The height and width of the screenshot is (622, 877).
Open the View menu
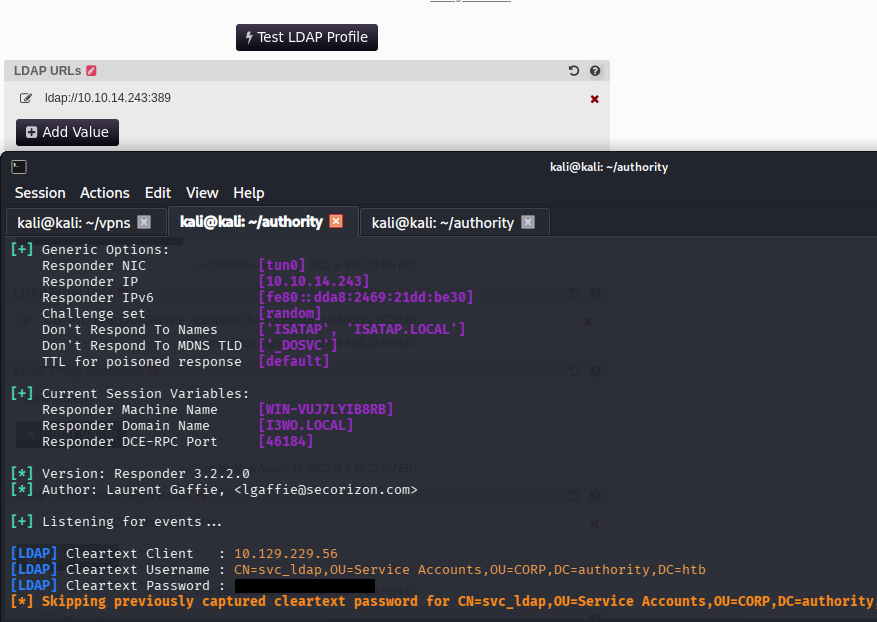202,193
